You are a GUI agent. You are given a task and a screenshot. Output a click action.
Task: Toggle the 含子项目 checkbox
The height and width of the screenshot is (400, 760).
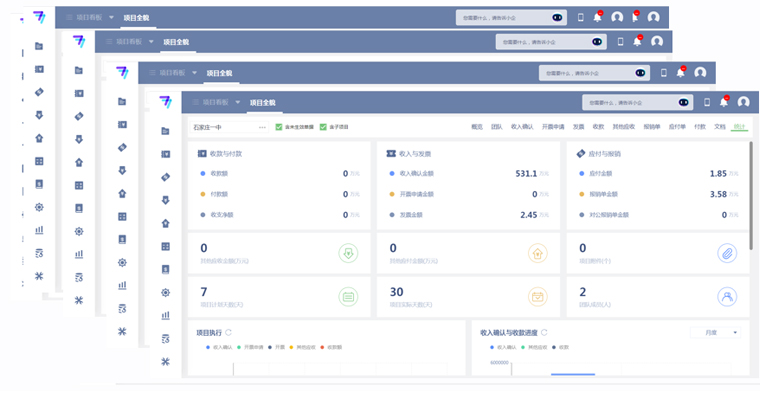(x=323, y=127)
